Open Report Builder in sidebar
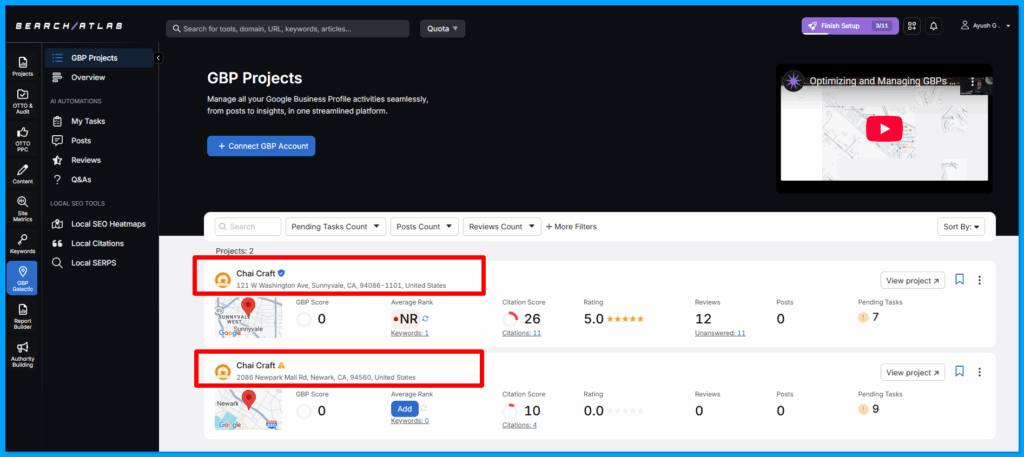Viewport: 1024px width, 457px height. pos(22,317)
